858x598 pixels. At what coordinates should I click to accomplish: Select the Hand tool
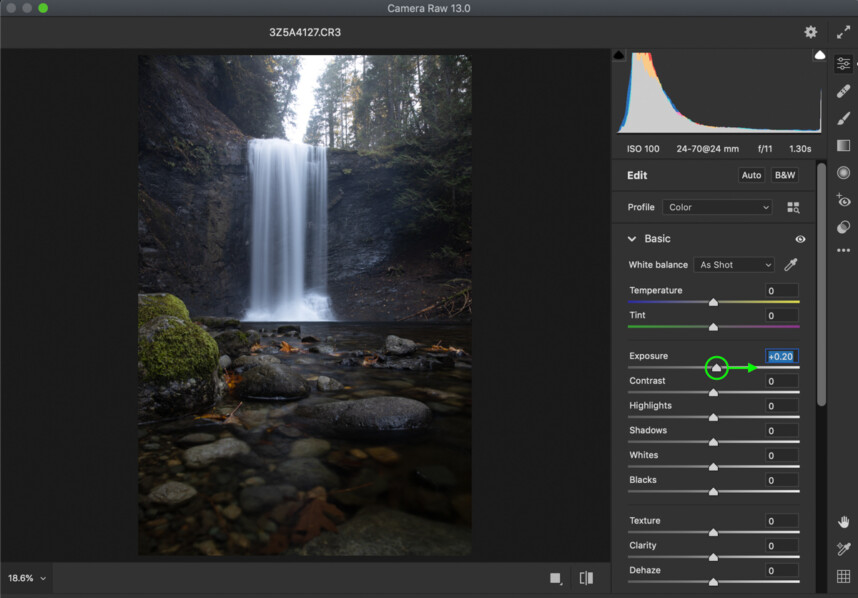click(843, 522)
